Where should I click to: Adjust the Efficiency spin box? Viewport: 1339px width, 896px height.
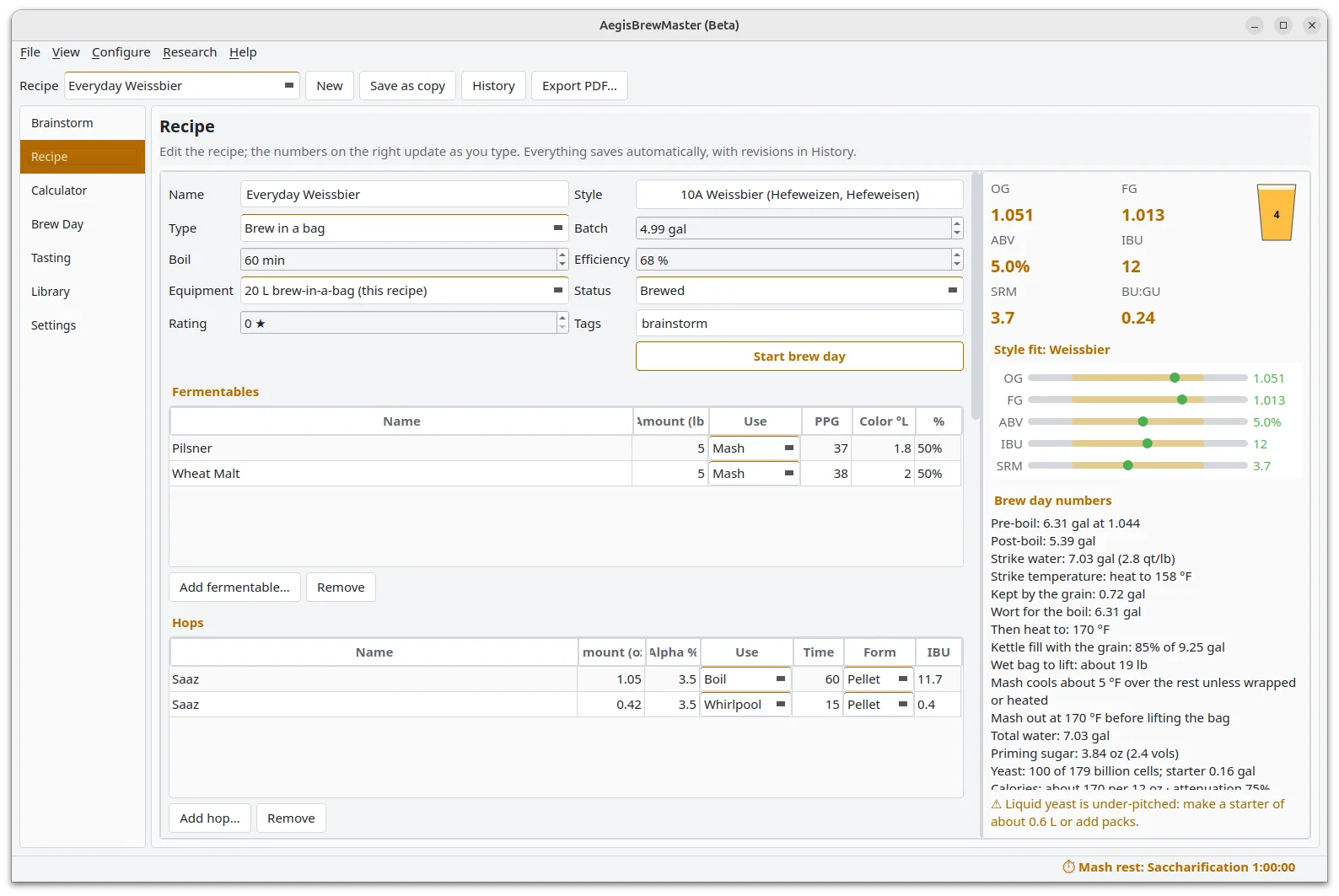click(799, 260)
